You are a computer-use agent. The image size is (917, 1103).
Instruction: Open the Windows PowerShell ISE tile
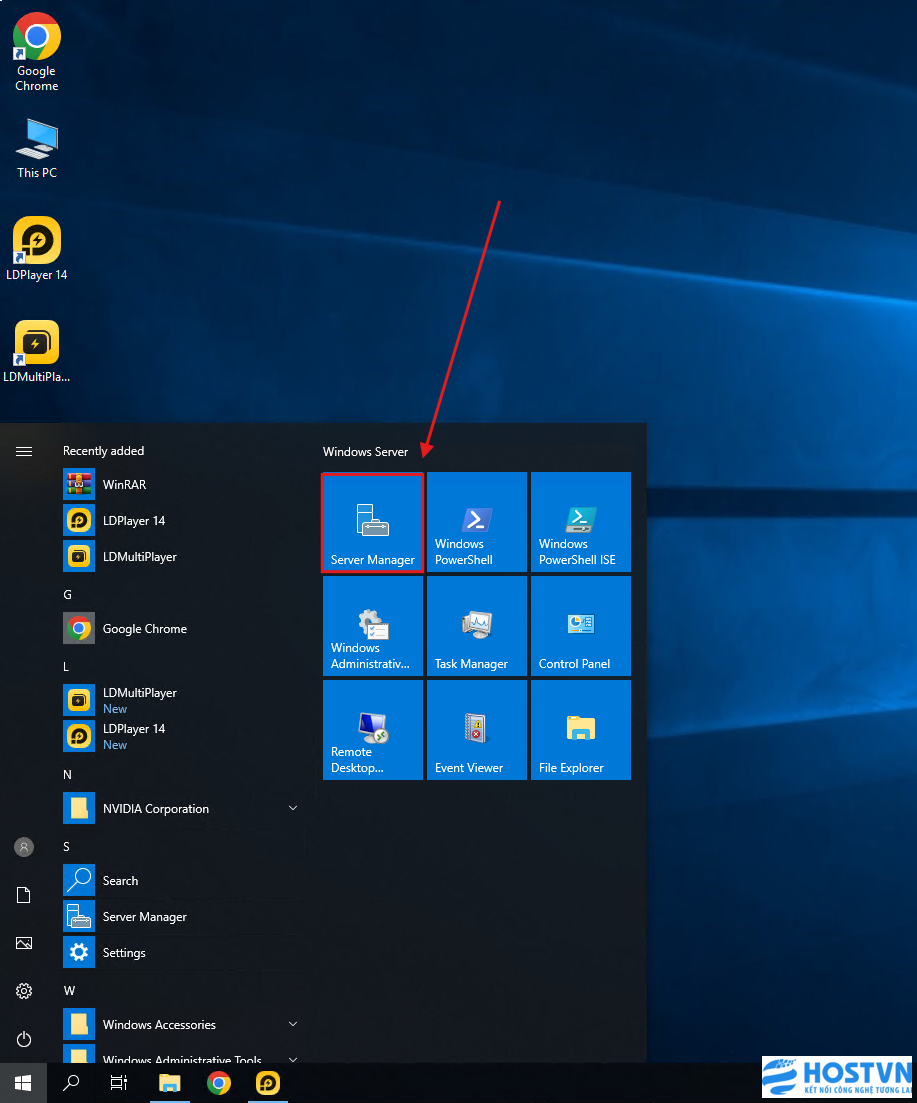(581, 522)
